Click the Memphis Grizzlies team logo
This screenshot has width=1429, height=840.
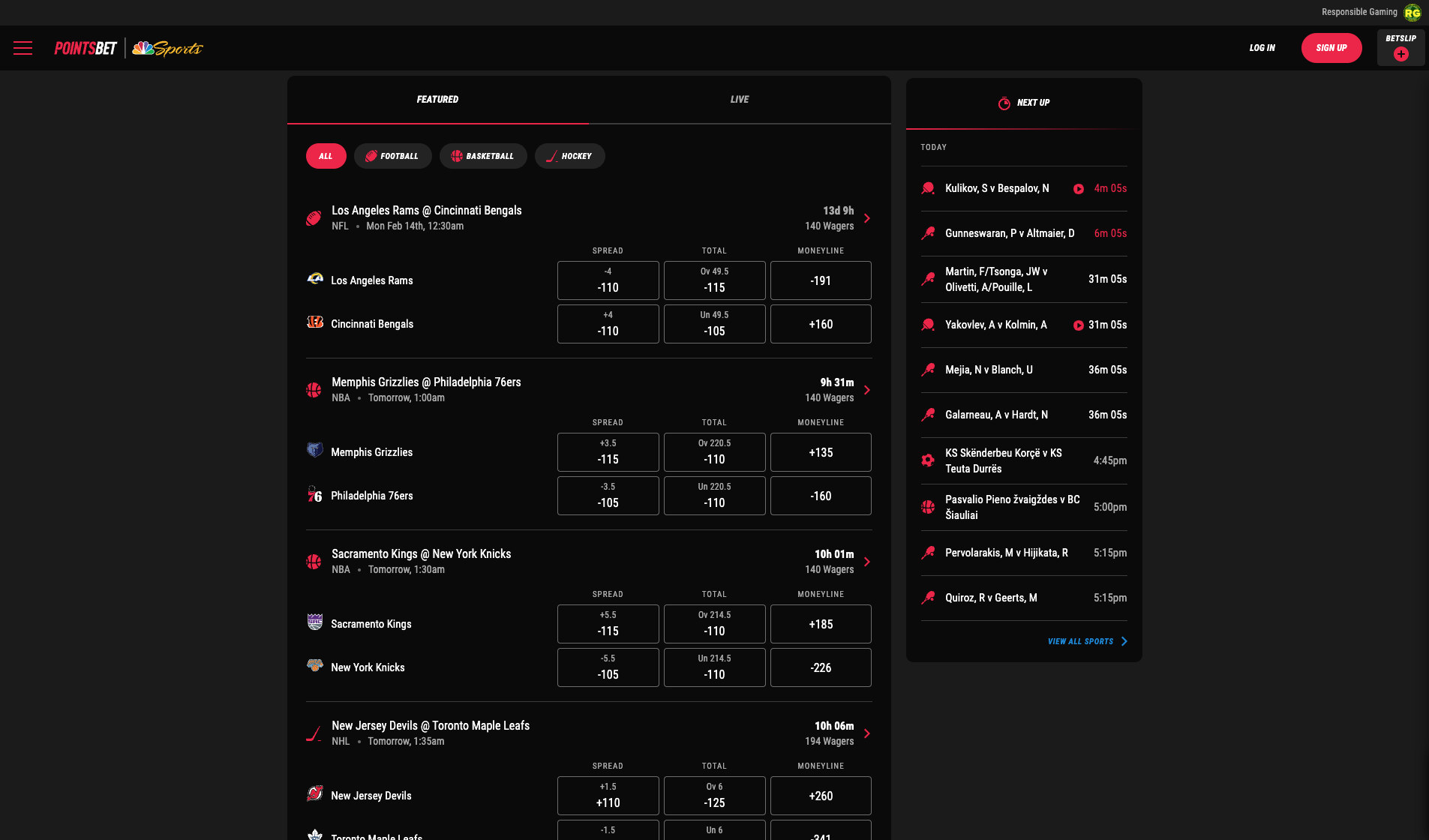tap(315, 450)
